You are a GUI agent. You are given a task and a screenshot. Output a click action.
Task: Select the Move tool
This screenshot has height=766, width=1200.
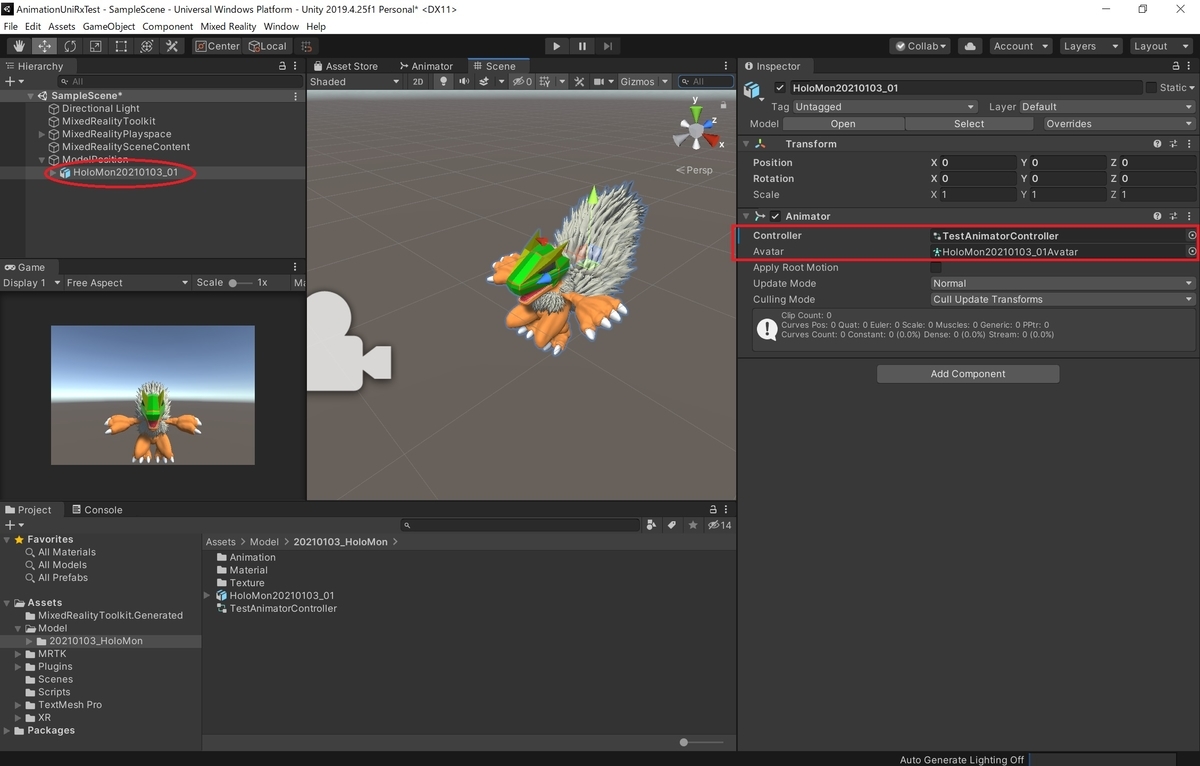[x=44, y=46]
